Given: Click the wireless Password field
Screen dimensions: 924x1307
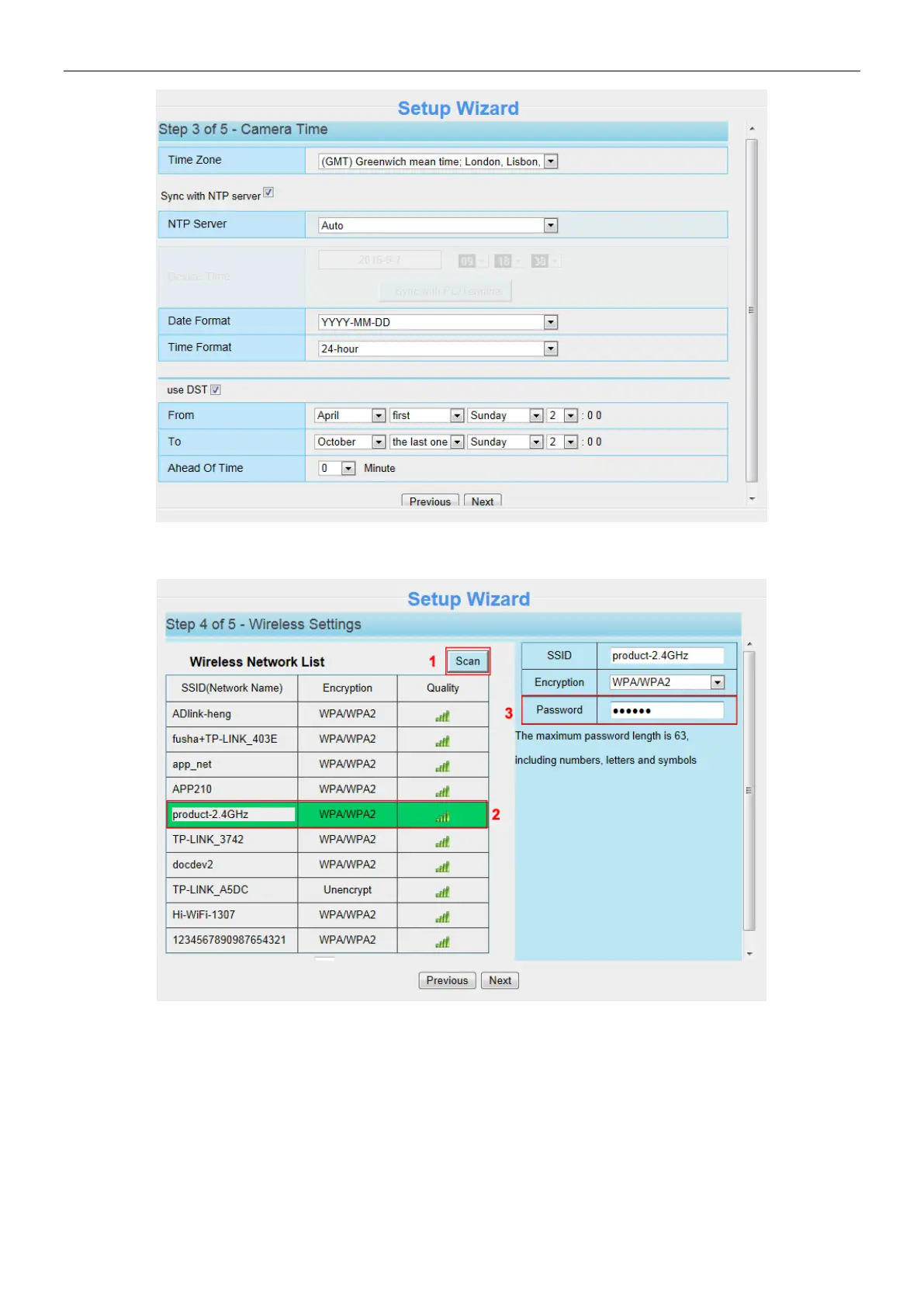Looking at the screenshot, I should (667, 710).
